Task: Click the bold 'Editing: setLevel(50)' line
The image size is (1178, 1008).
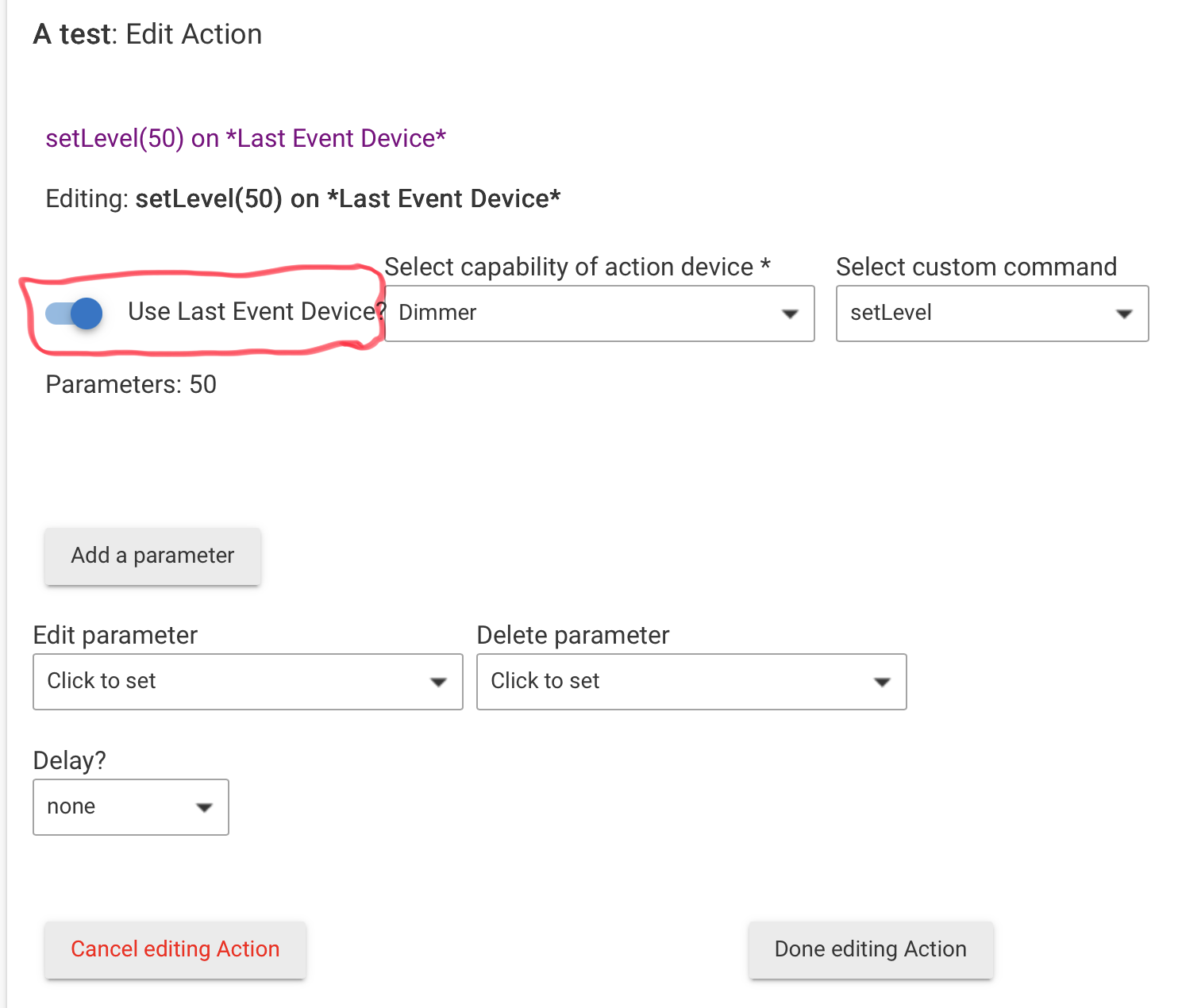Action: [x=302, y=199]
